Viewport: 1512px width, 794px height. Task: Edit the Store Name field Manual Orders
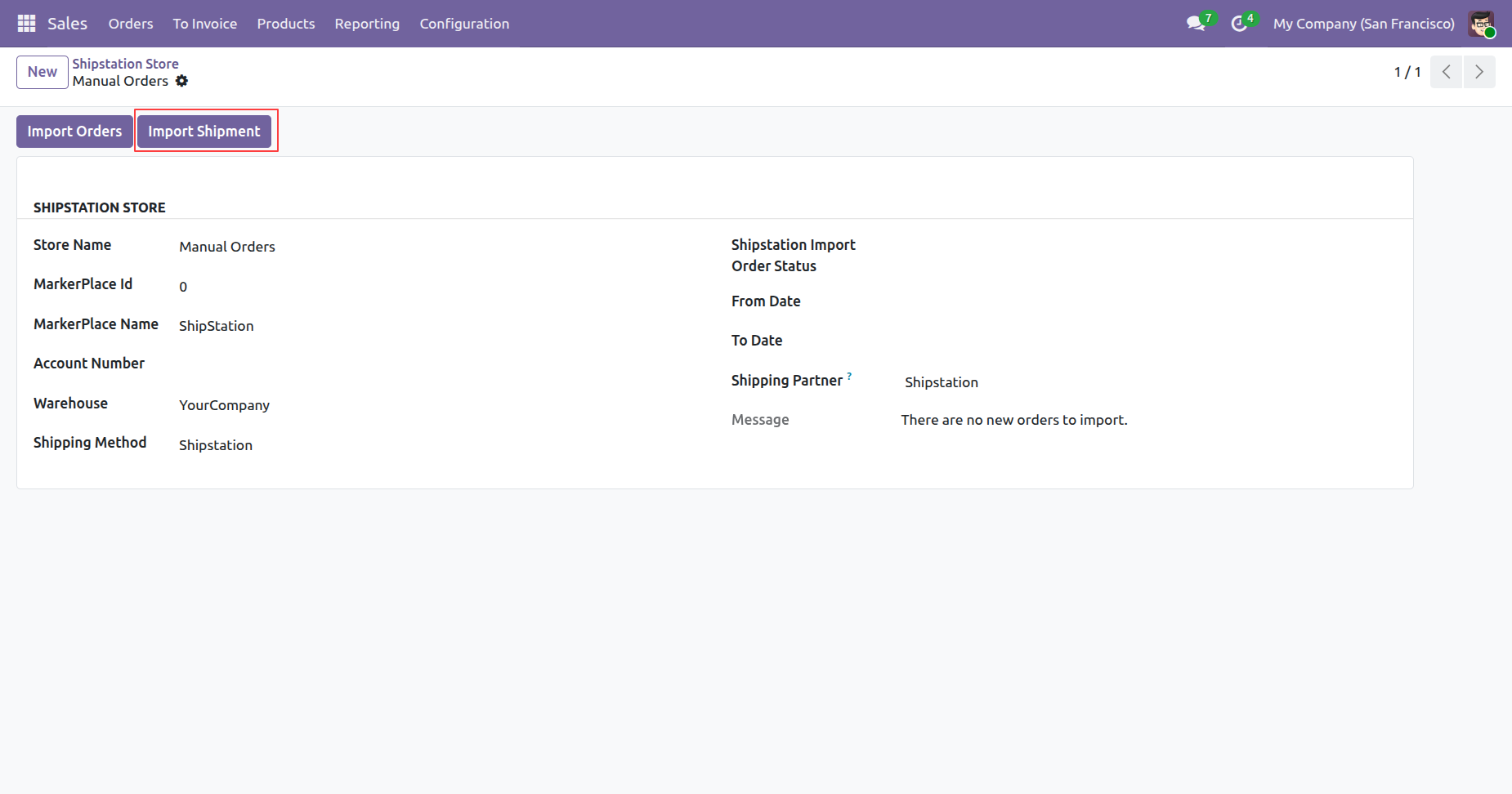[x=437, y=247]
